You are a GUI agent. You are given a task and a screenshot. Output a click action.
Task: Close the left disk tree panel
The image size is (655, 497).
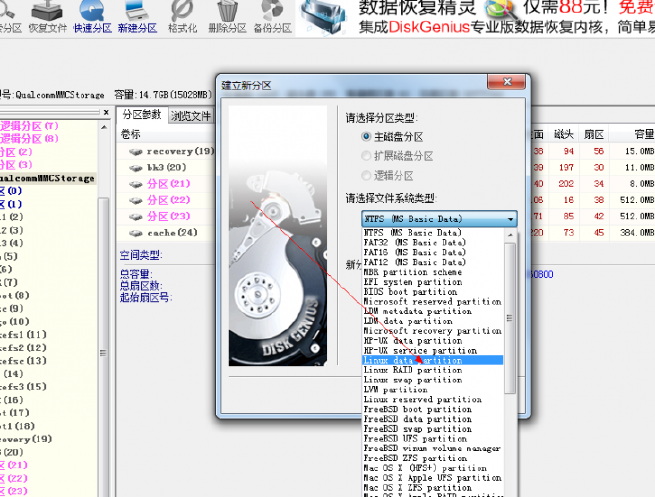[x=106, y=112]
